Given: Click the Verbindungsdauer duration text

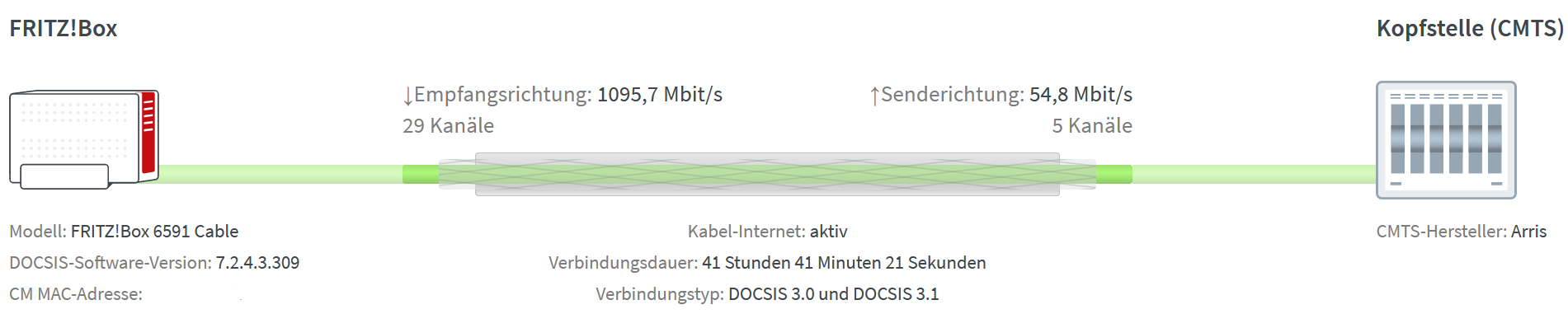Looking at the screenshot, I should (767, 263).
